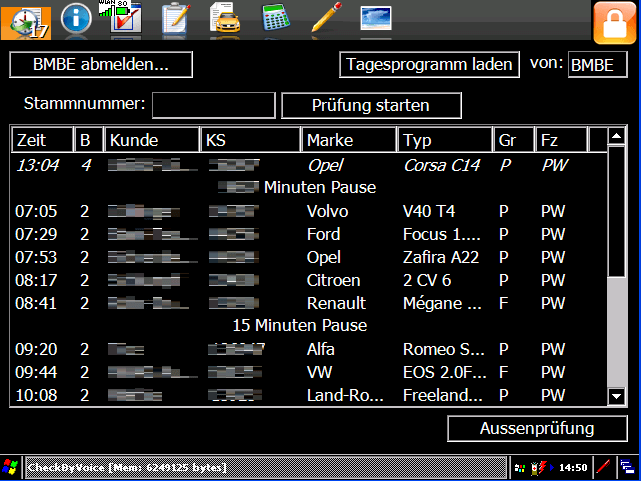This screenshot has height=481, width=641.
Task: Select the V40 T4 type cell
Action: click(429, 211)
